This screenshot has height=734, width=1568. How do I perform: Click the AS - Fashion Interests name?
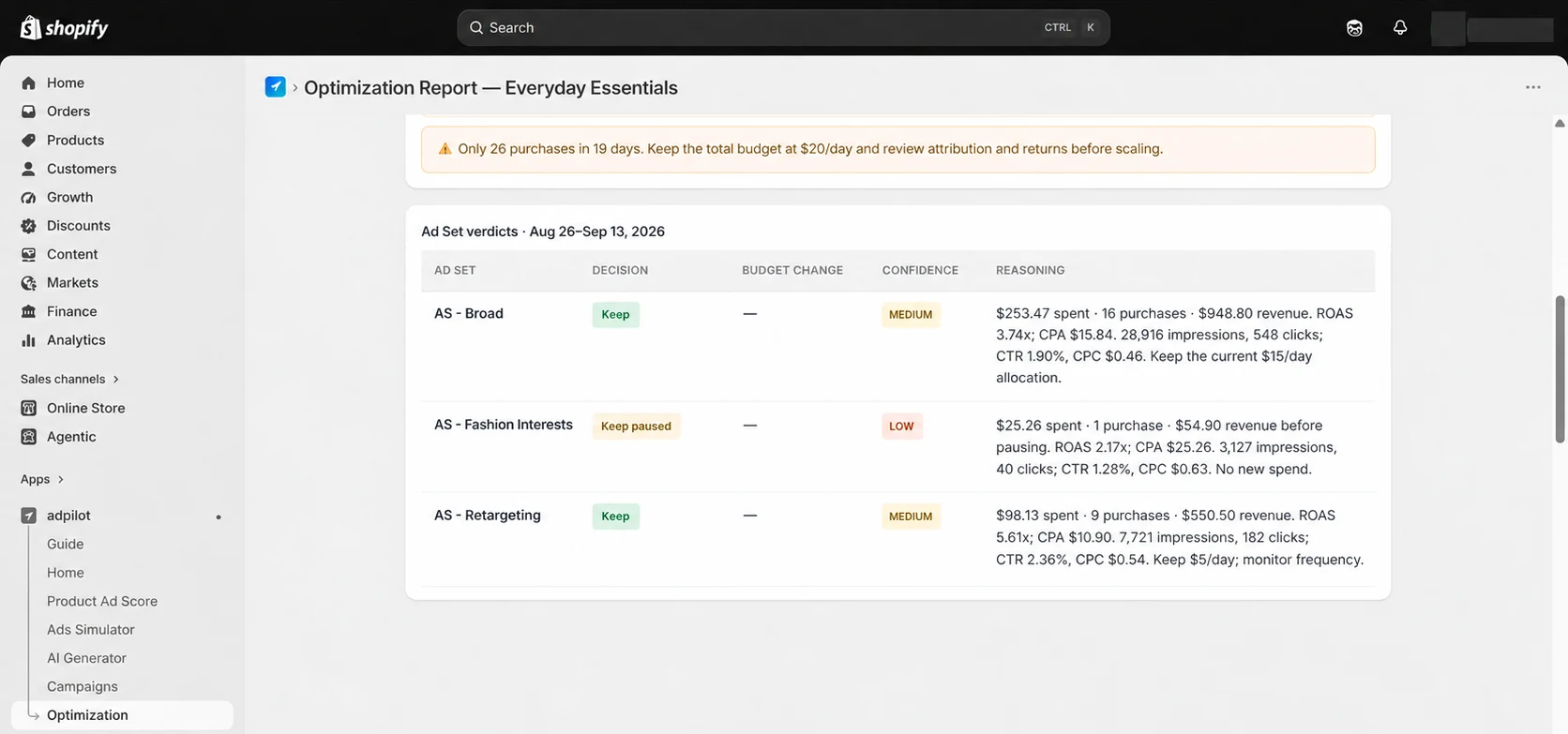(504, 425)
